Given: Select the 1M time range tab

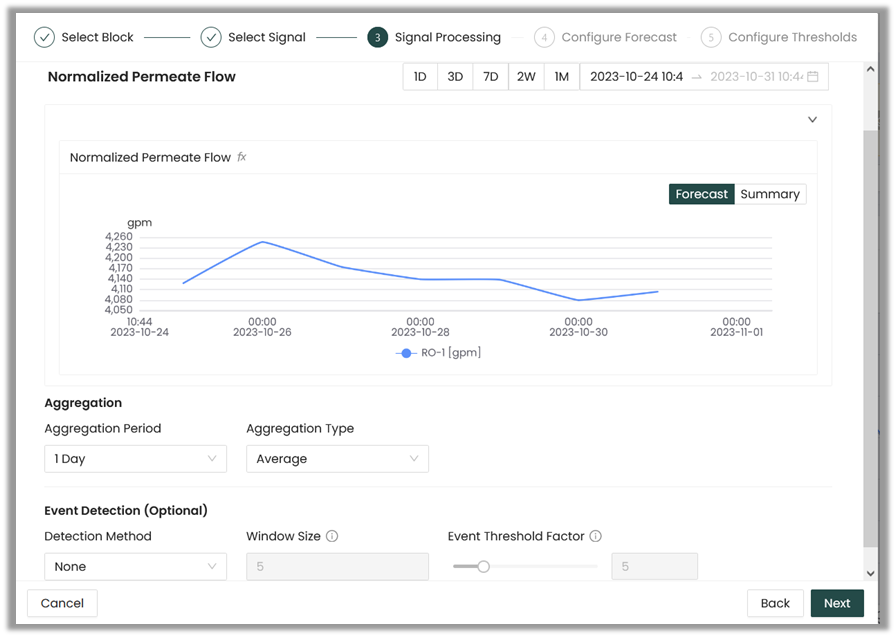Looking at the screenshot, I should 561,77.
